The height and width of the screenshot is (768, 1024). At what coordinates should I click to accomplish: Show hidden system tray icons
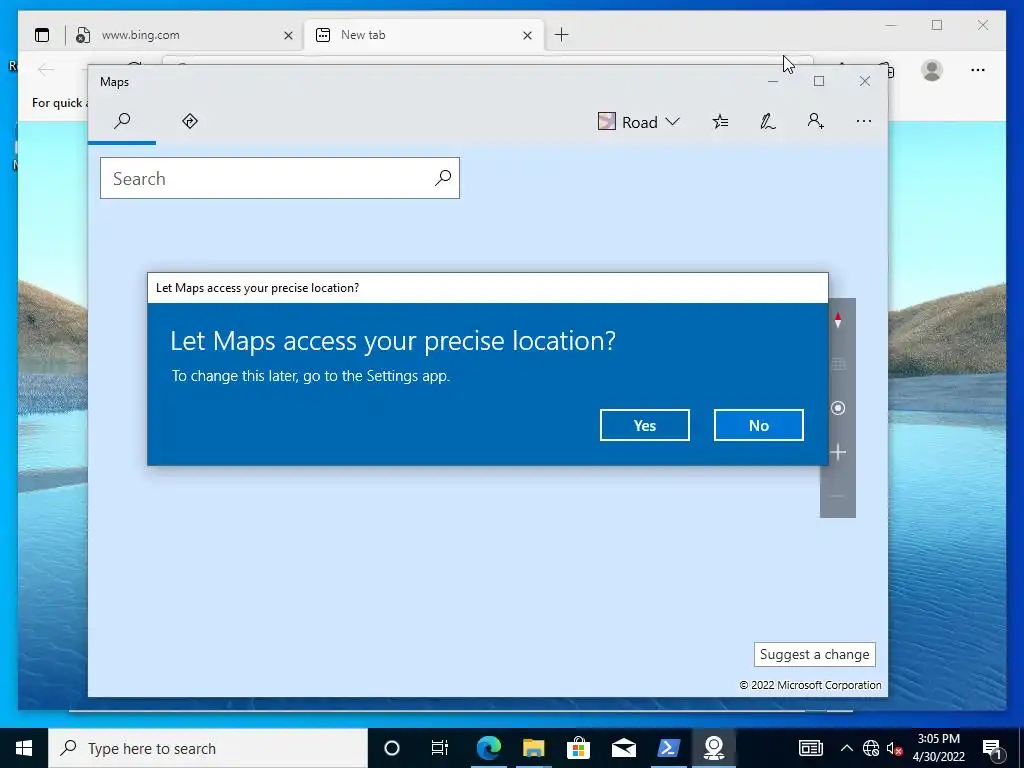846,748
